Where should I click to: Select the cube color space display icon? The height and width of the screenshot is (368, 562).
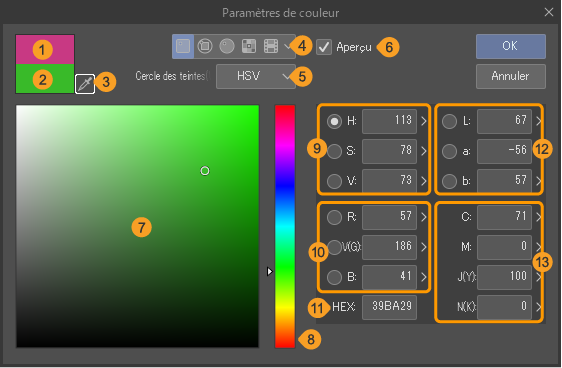click(x=205, y=46)
